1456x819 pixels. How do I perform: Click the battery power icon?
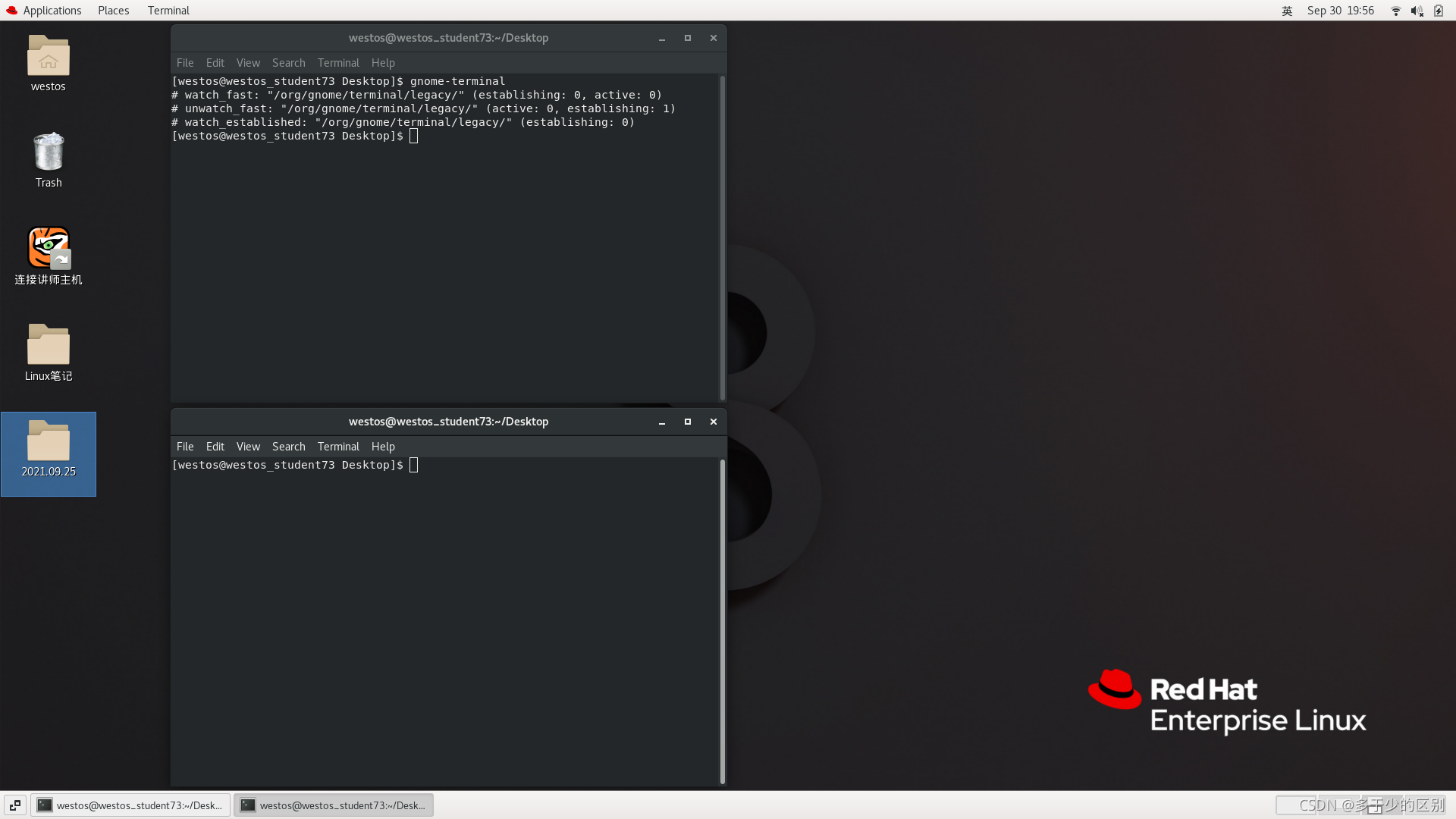1439,11
